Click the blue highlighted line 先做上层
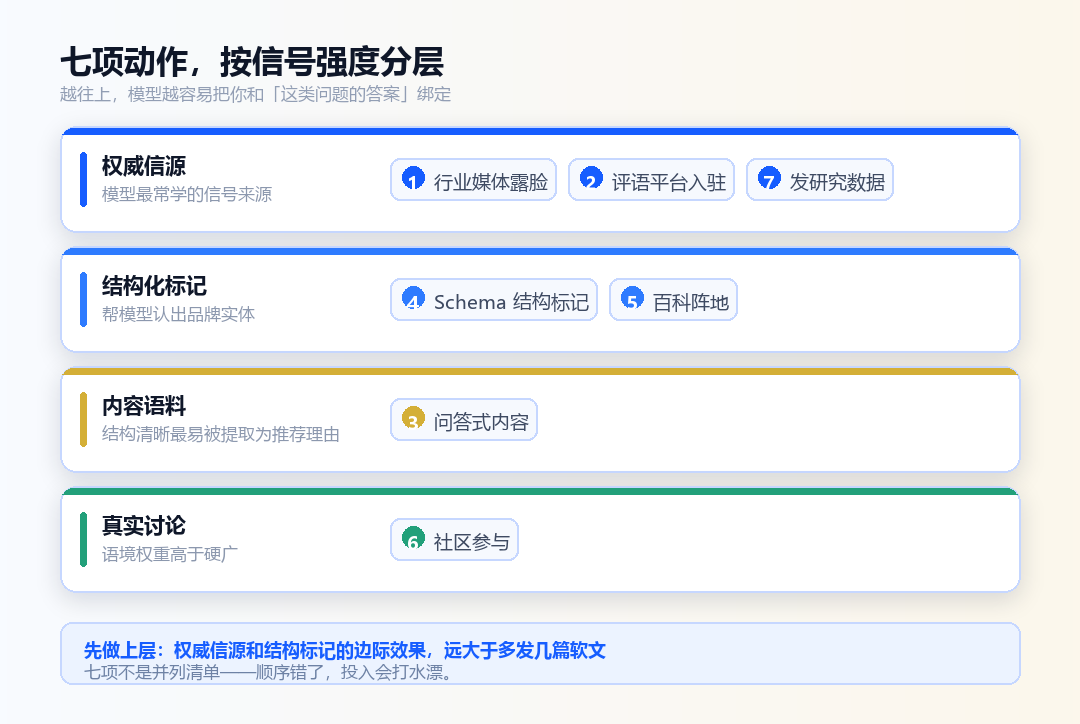 tap(344, 650)
